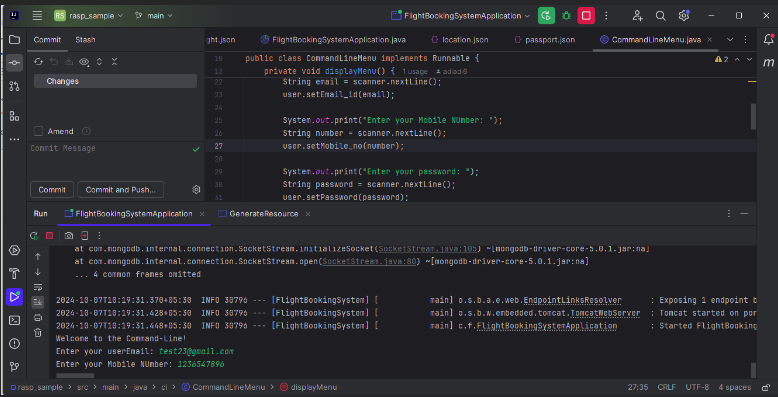The height and width of the screenshot is (397, 778).
Task: Open the Notifications bell
Action: [769, 40]
